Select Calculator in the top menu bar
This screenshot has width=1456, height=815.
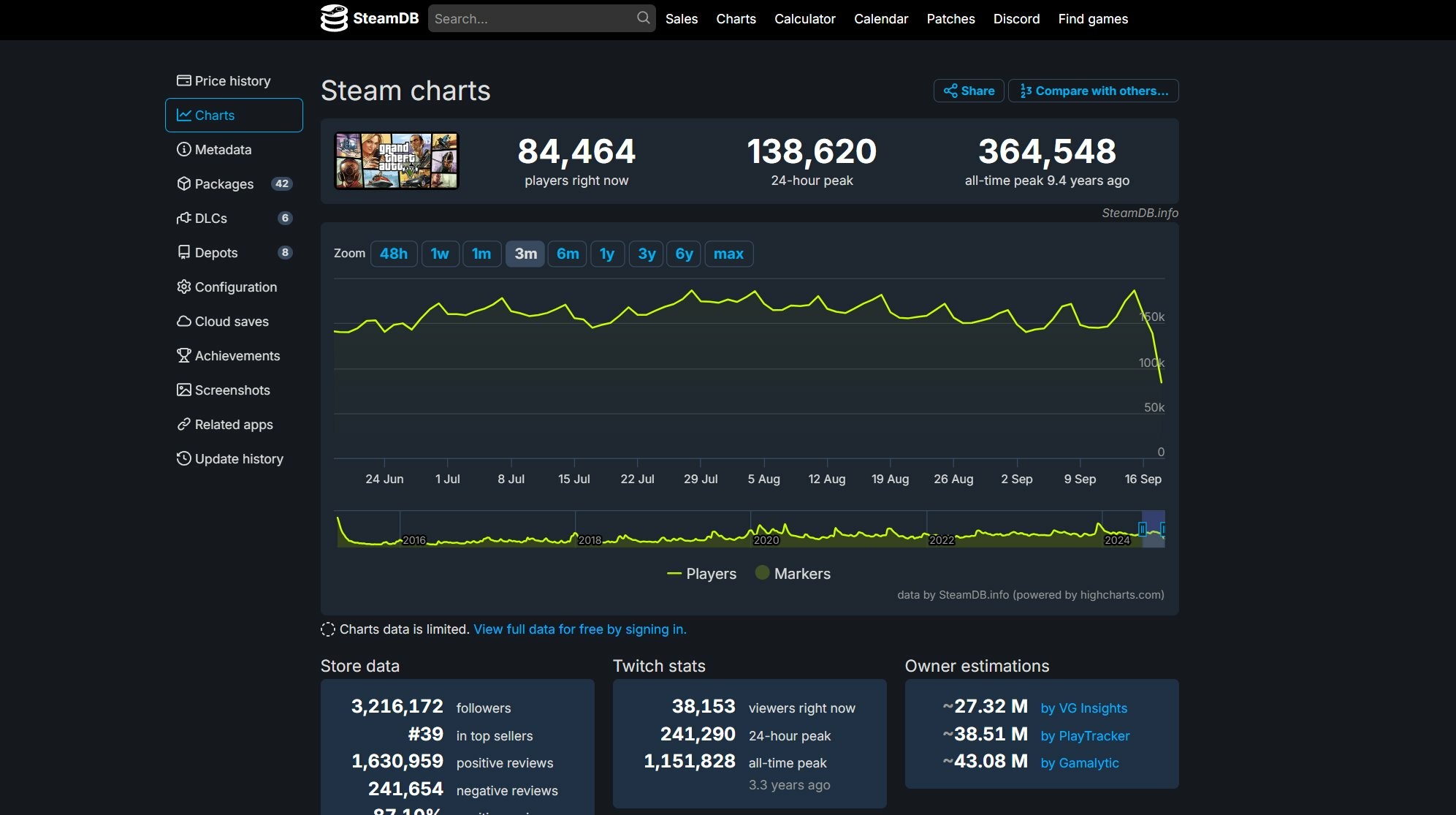coord(804,18)
